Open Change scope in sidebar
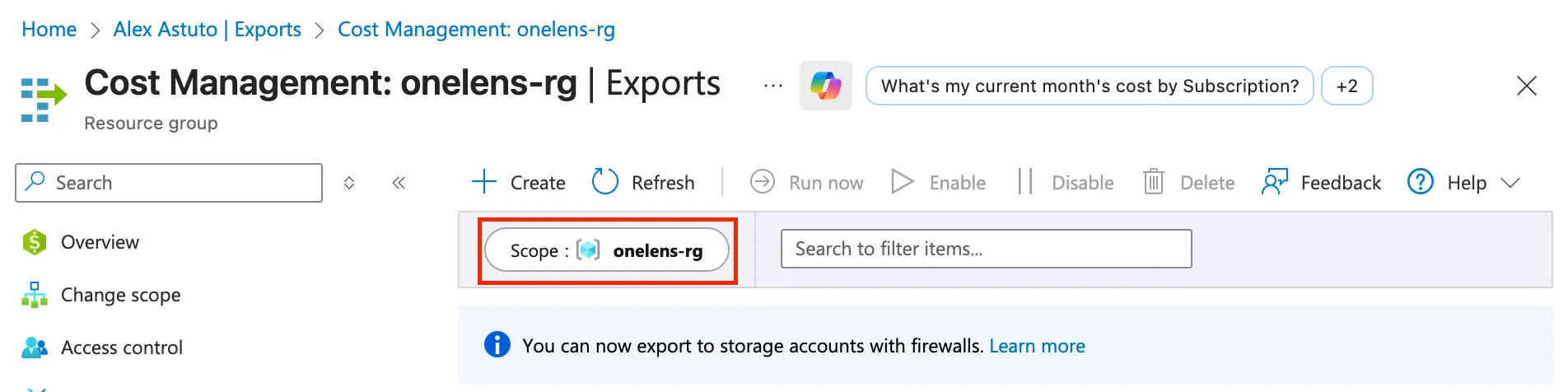 [120, 295]
